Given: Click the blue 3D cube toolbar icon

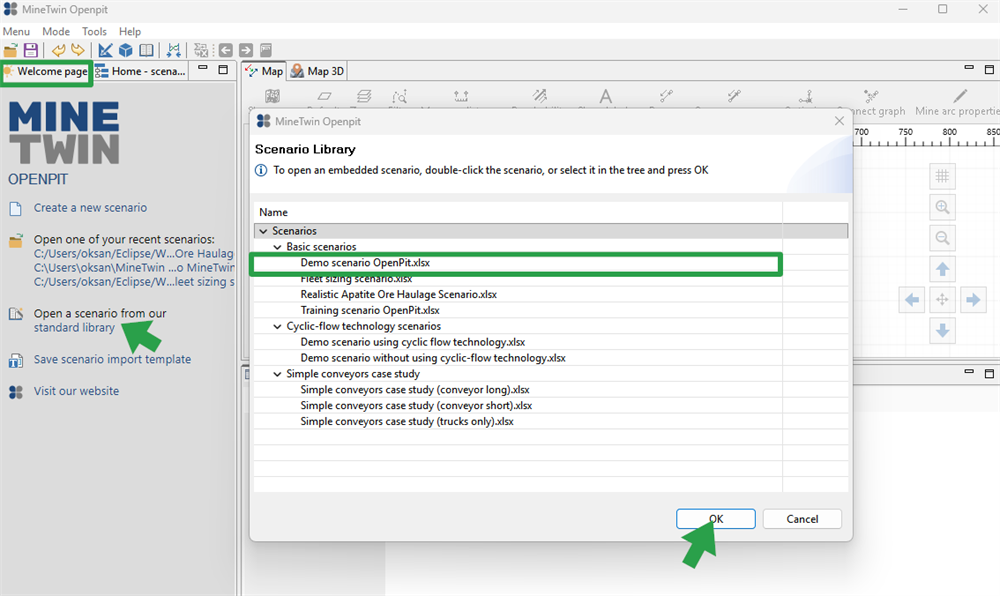Looking at the screenshot, I should click(126, 50).
